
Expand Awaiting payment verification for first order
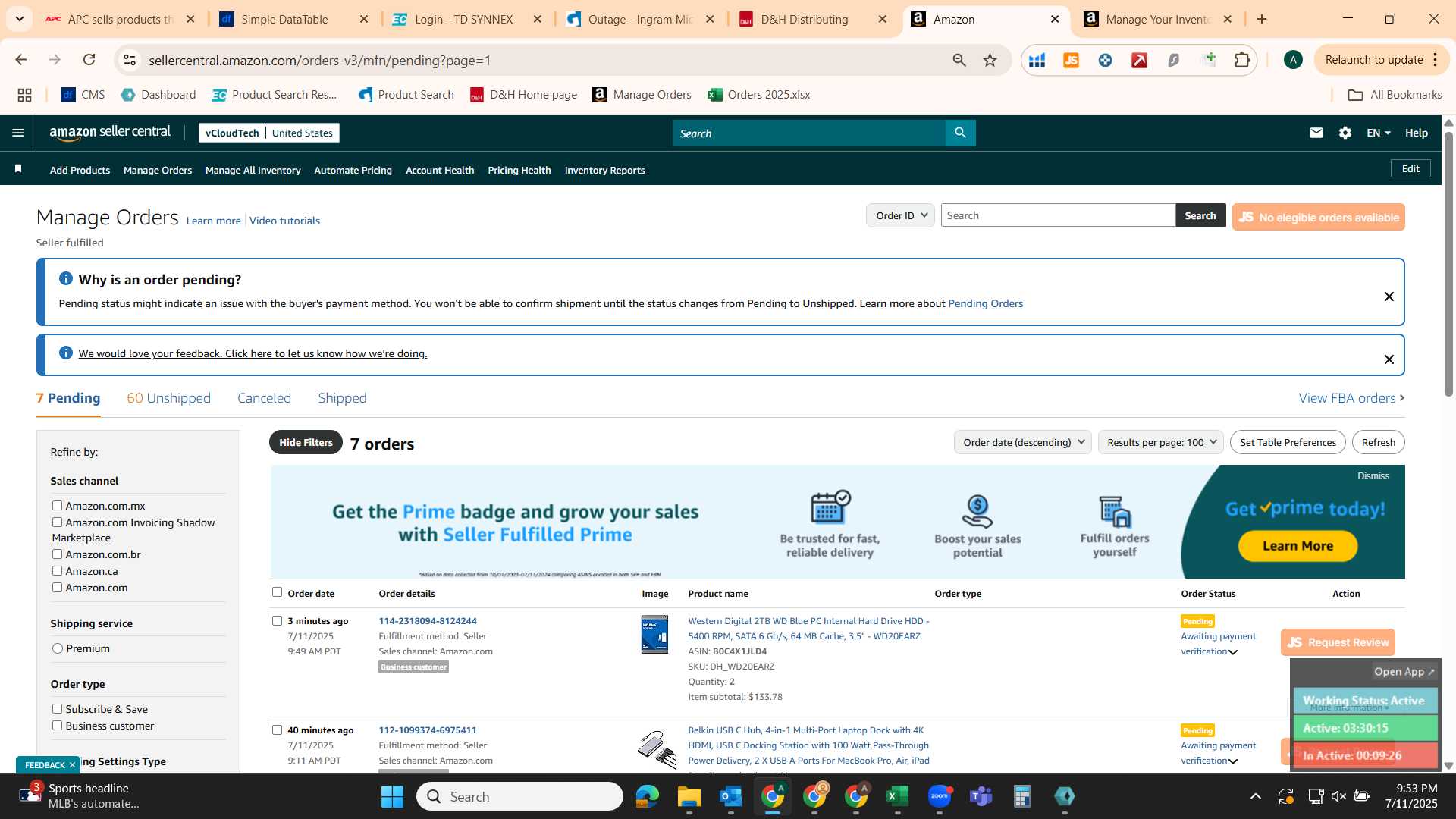click(1233, 652)
